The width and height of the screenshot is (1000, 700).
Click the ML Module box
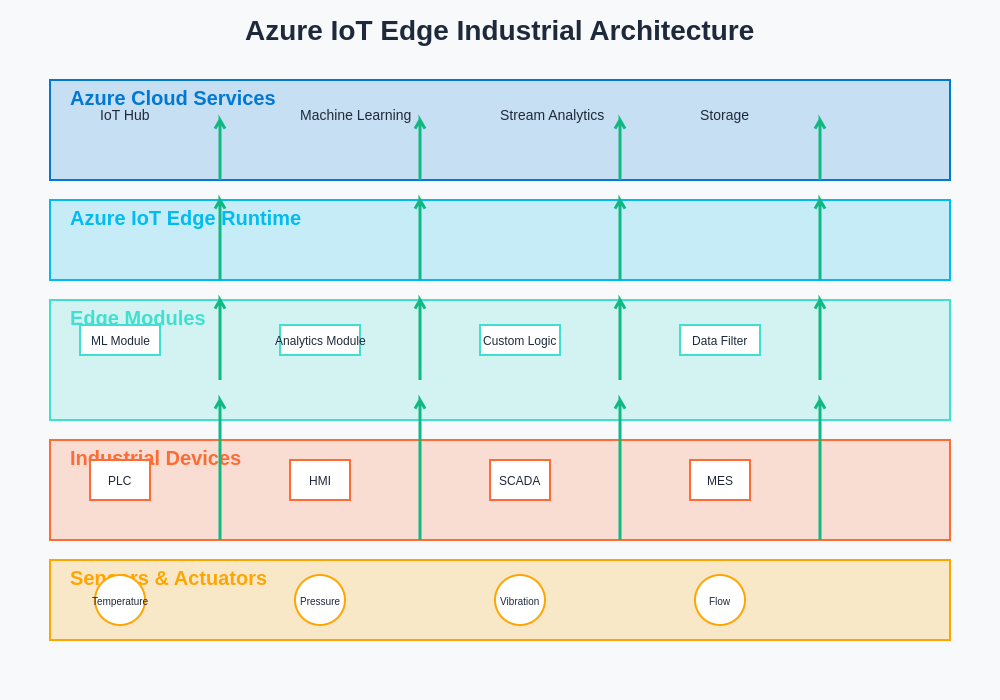(120, 340)
